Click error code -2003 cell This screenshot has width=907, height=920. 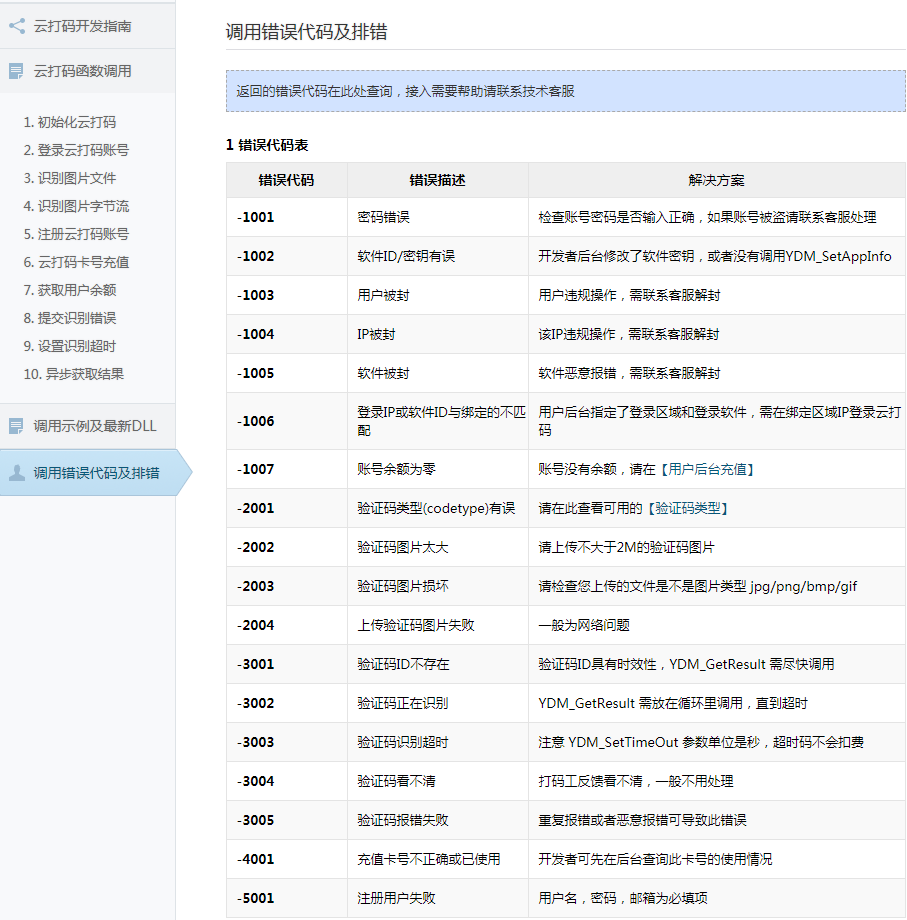[x=287, y=586]
